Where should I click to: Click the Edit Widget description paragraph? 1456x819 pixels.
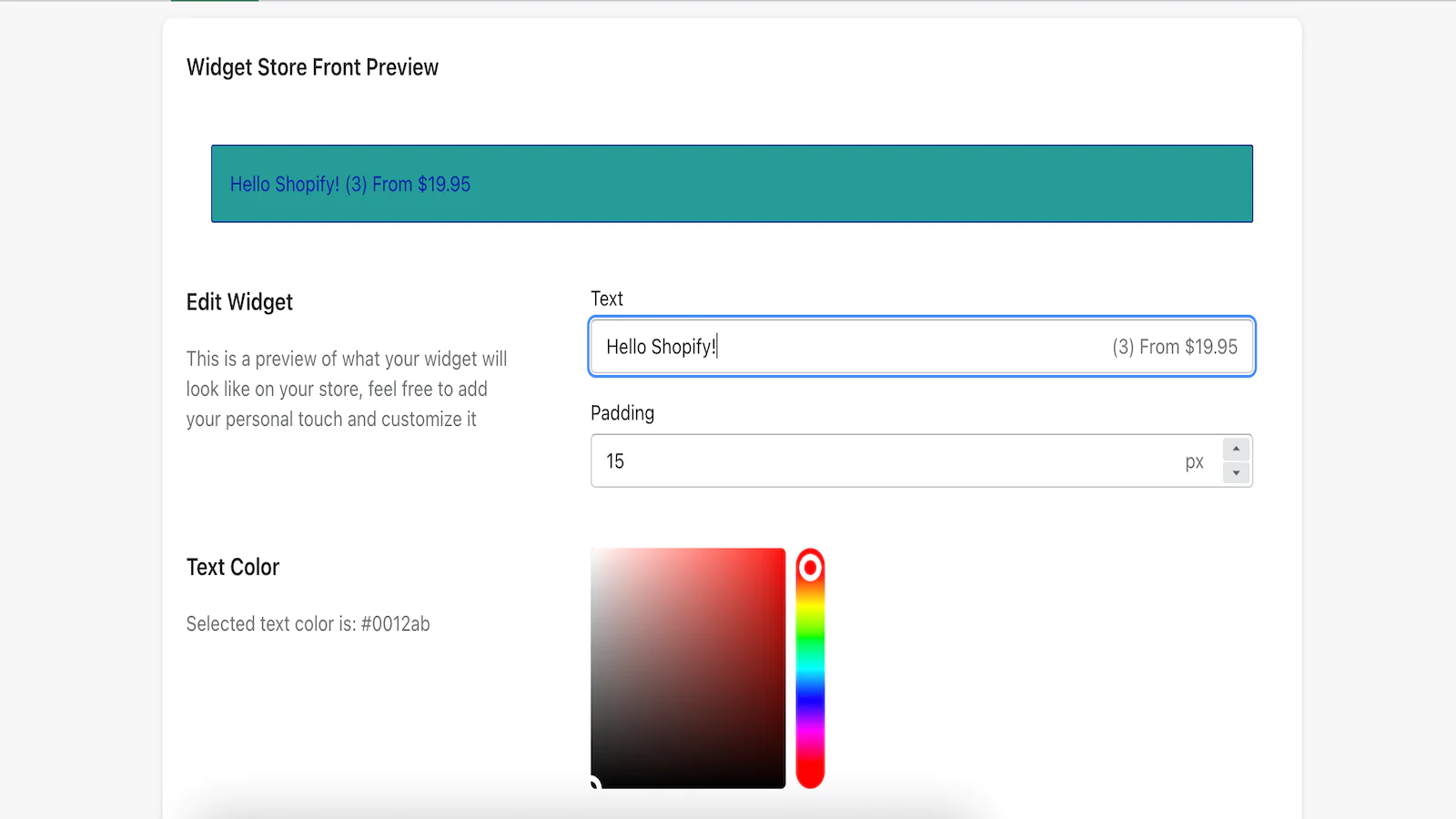tap(347, 389)
